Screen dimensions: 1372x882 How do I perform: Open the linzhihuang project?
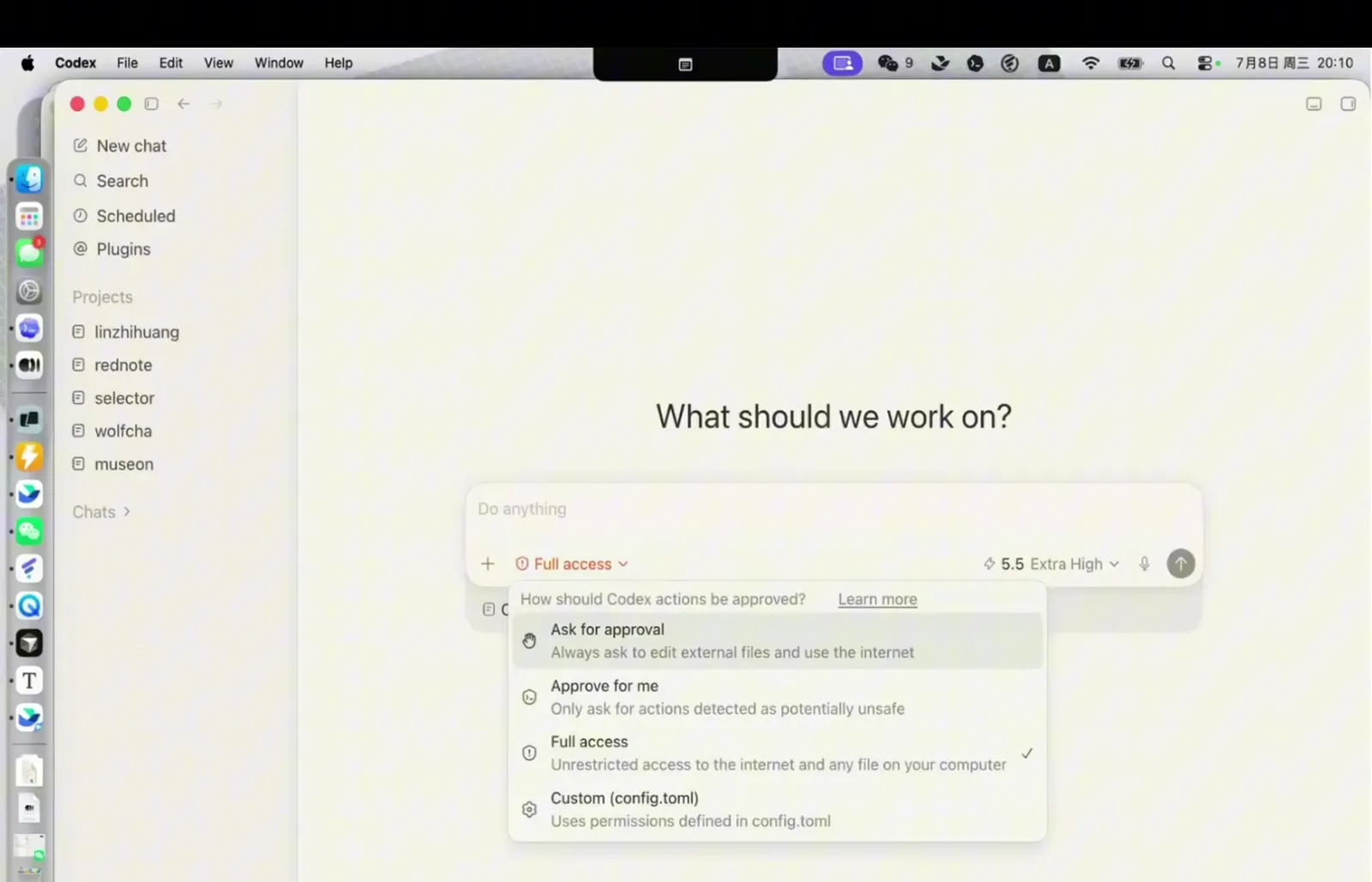126,332
